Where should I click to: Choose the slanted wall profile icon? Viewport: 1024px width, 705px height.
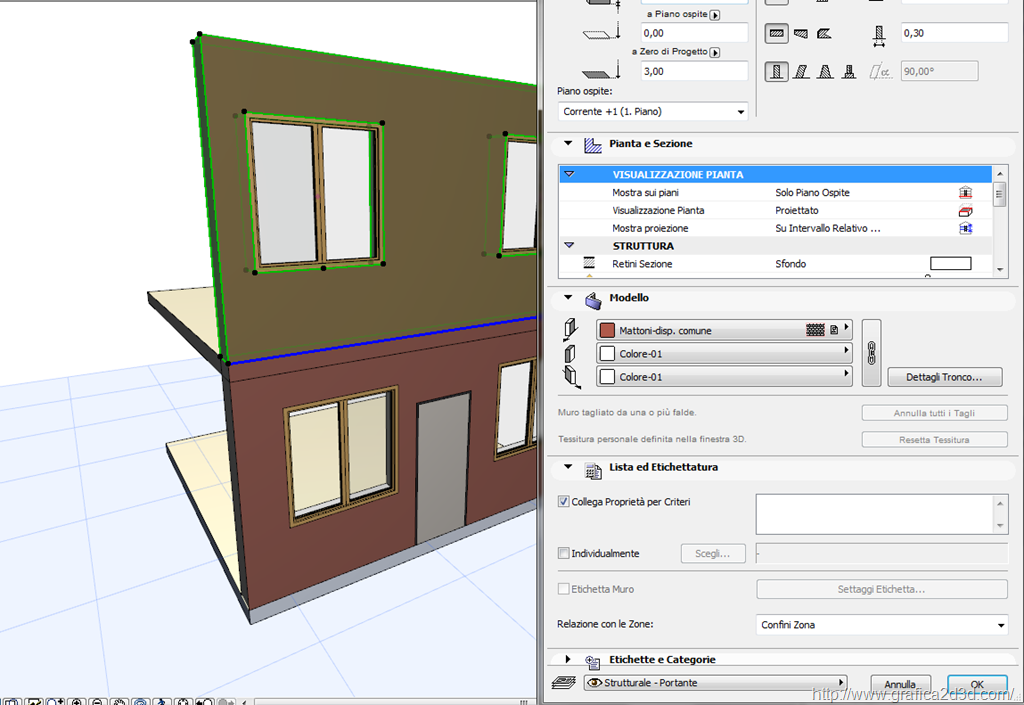tap(801, 72)
